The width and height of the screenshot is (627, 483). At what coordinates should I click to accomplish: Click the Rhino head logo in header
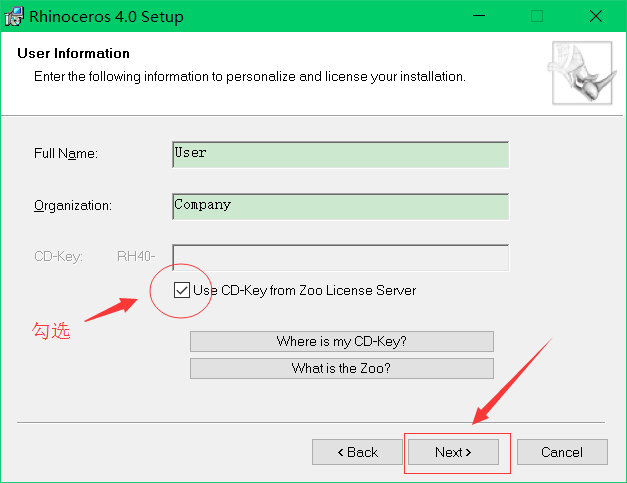tap(579, 74)
